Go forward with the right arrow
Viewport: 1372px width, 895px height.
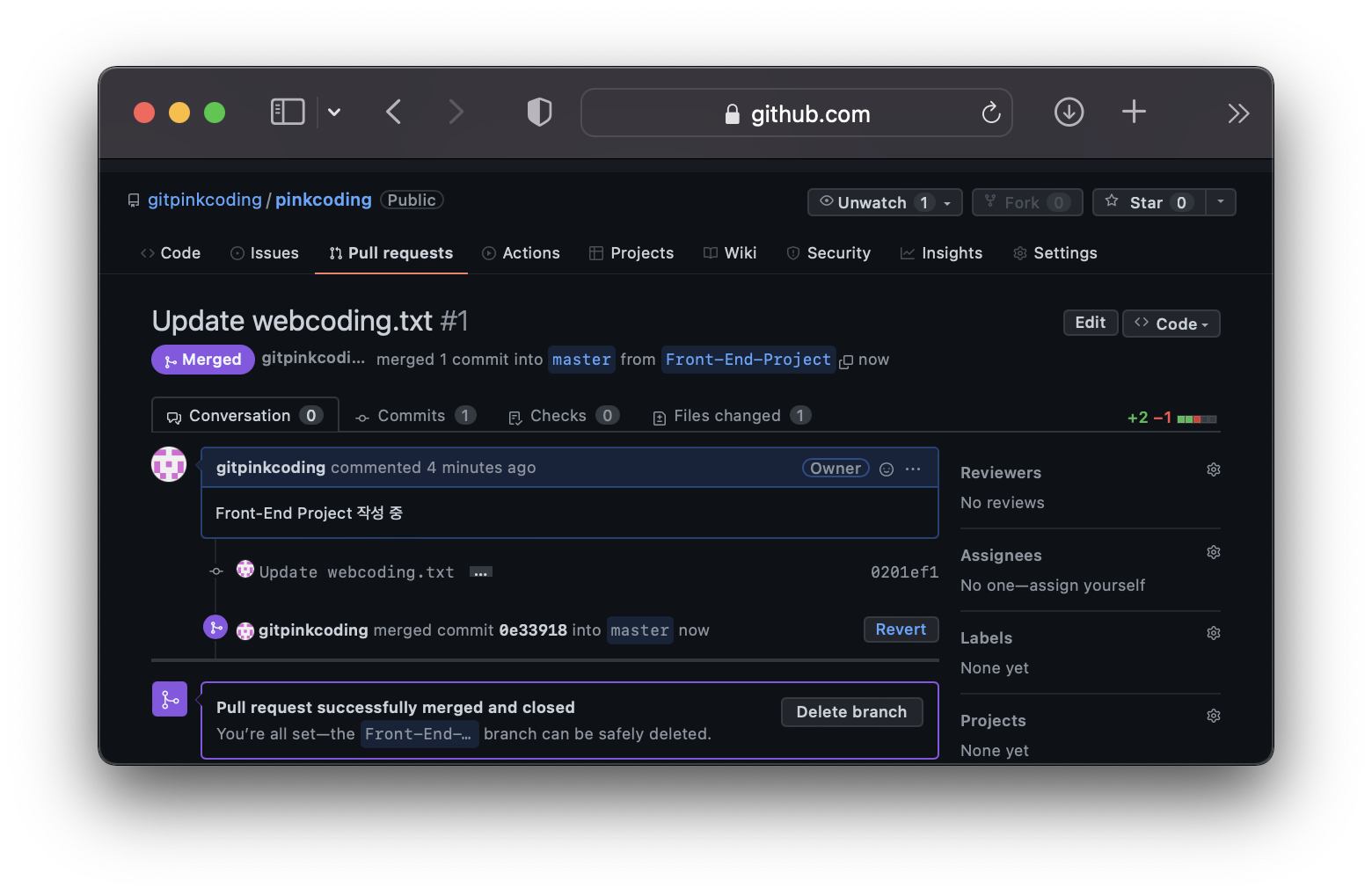click(456, 112)
